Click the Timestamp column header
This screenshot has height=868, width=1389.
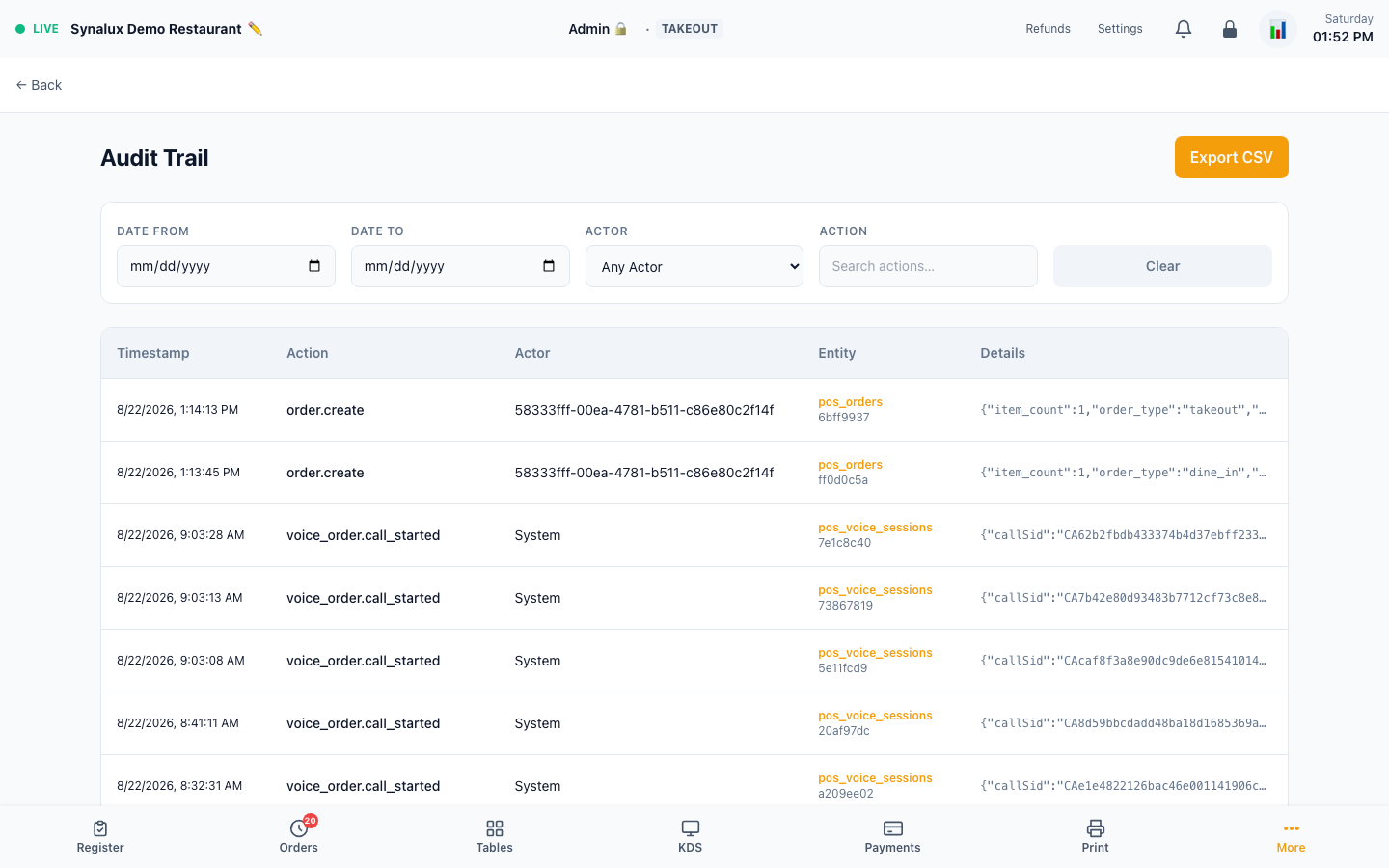[153, 353]
